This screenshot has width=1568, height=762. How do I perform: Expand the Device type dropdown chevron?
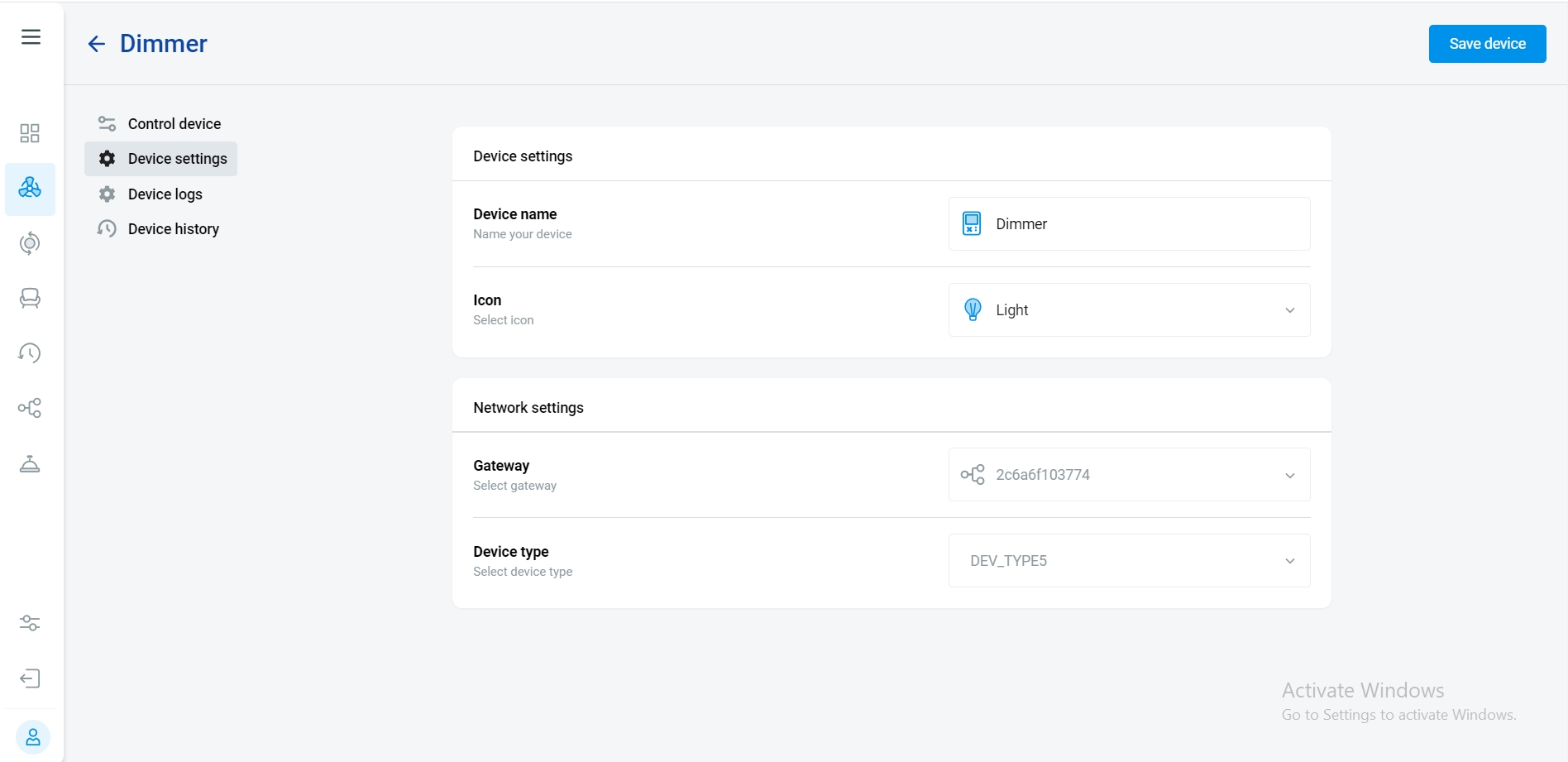1290,561
